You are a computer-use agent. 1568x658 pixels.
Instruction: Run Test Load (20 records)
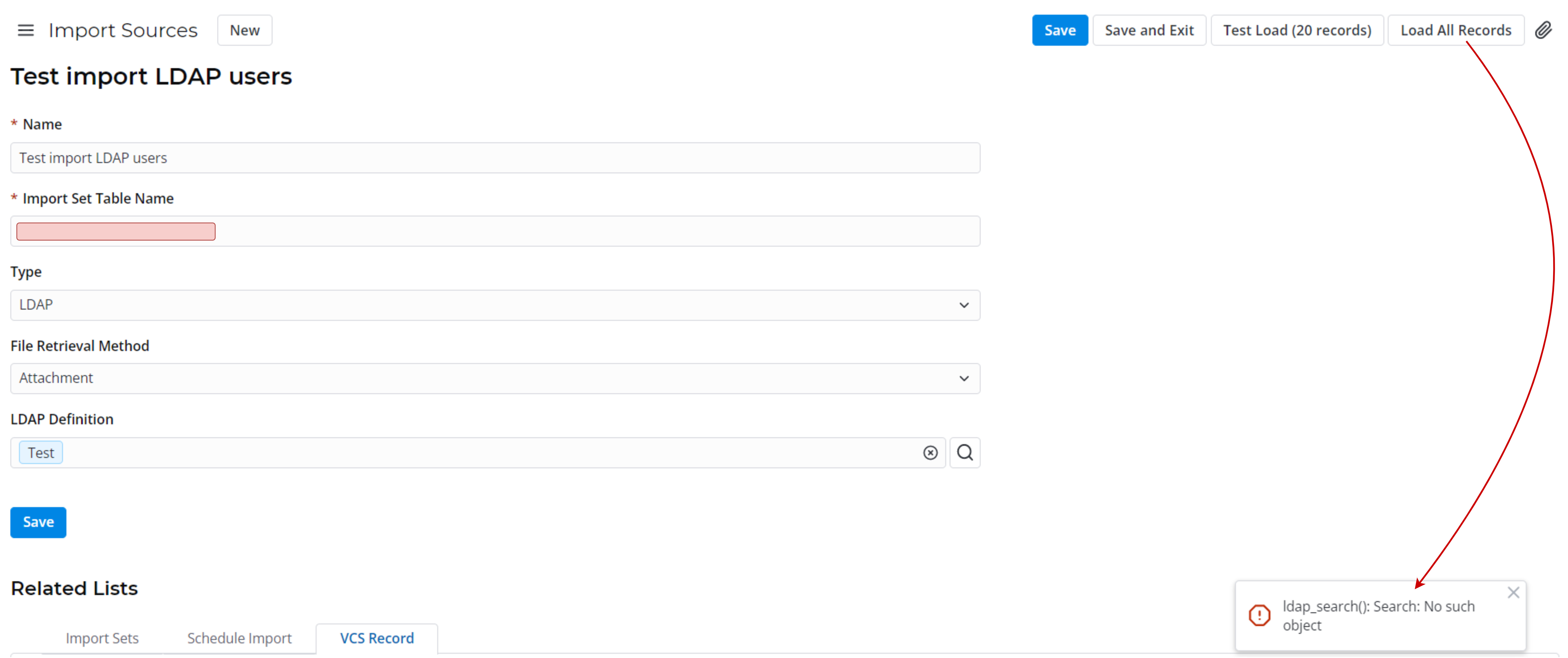(1297, 30)
